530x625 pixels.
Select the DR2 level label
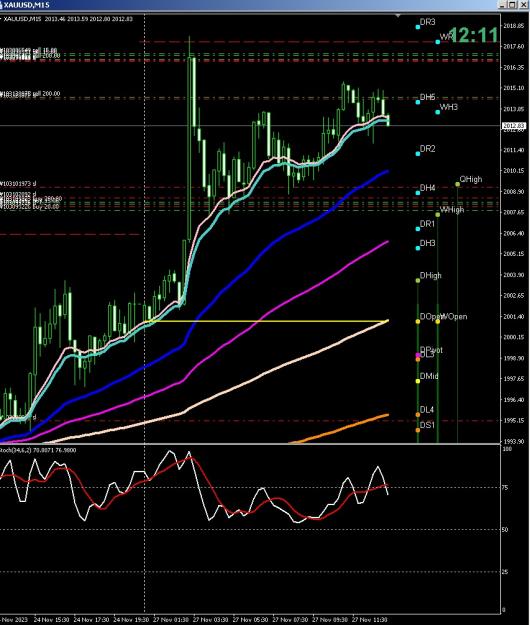pyautogui.click(x=427, y=149)
